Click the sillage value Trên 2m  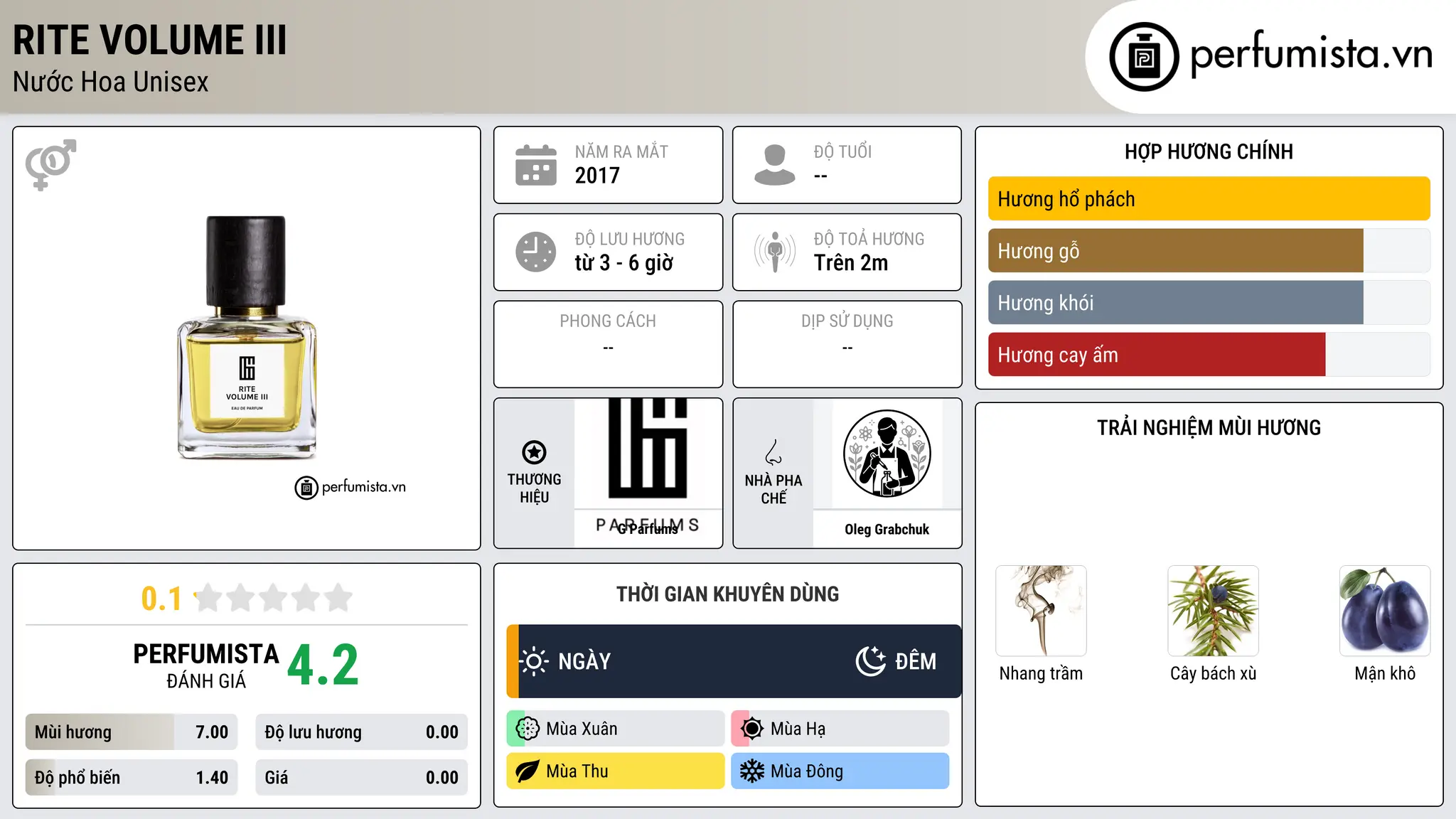[x=851, y=263]
